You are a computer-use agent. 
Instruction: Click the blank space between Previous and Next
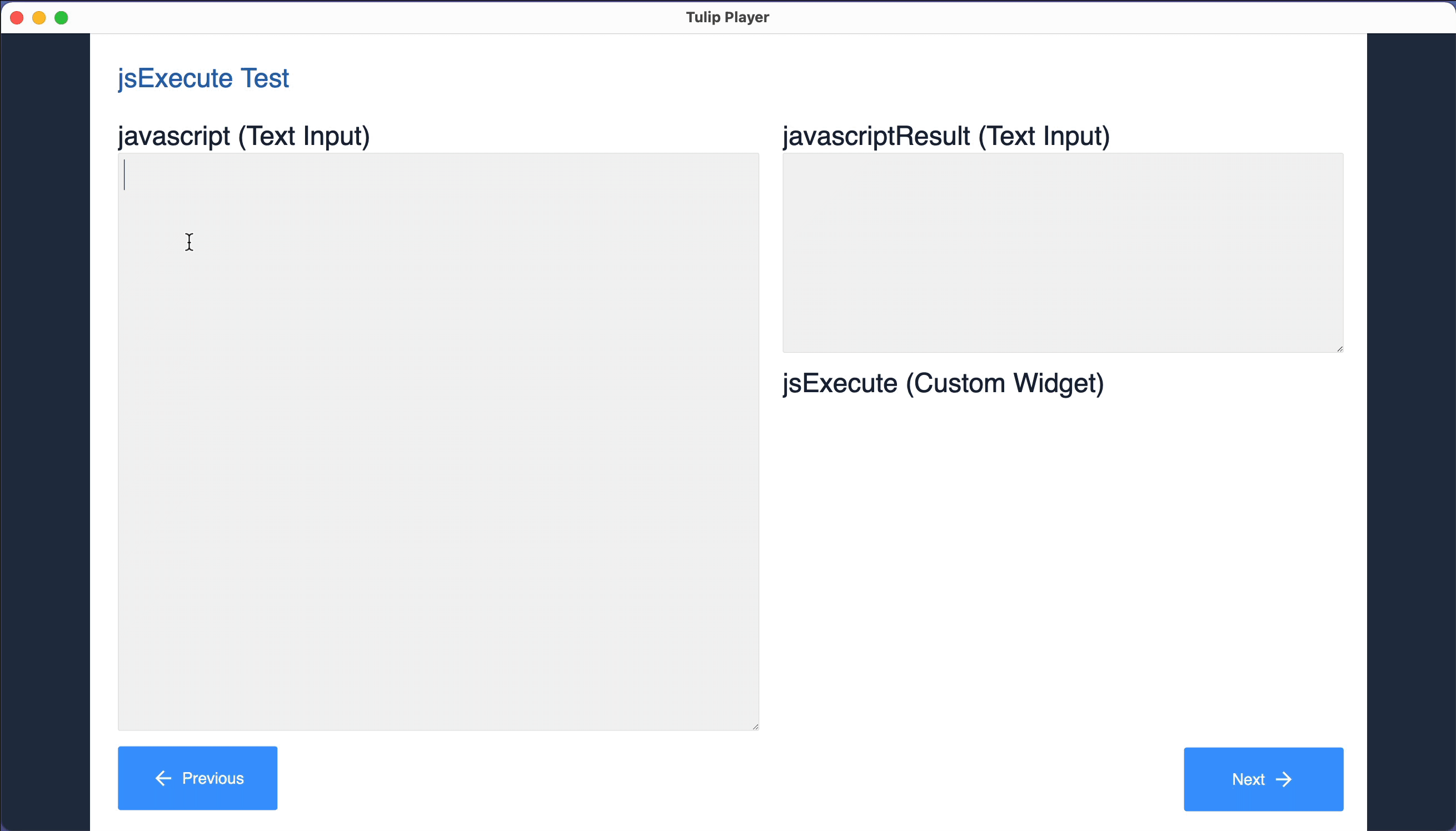(x=731, y=778)
